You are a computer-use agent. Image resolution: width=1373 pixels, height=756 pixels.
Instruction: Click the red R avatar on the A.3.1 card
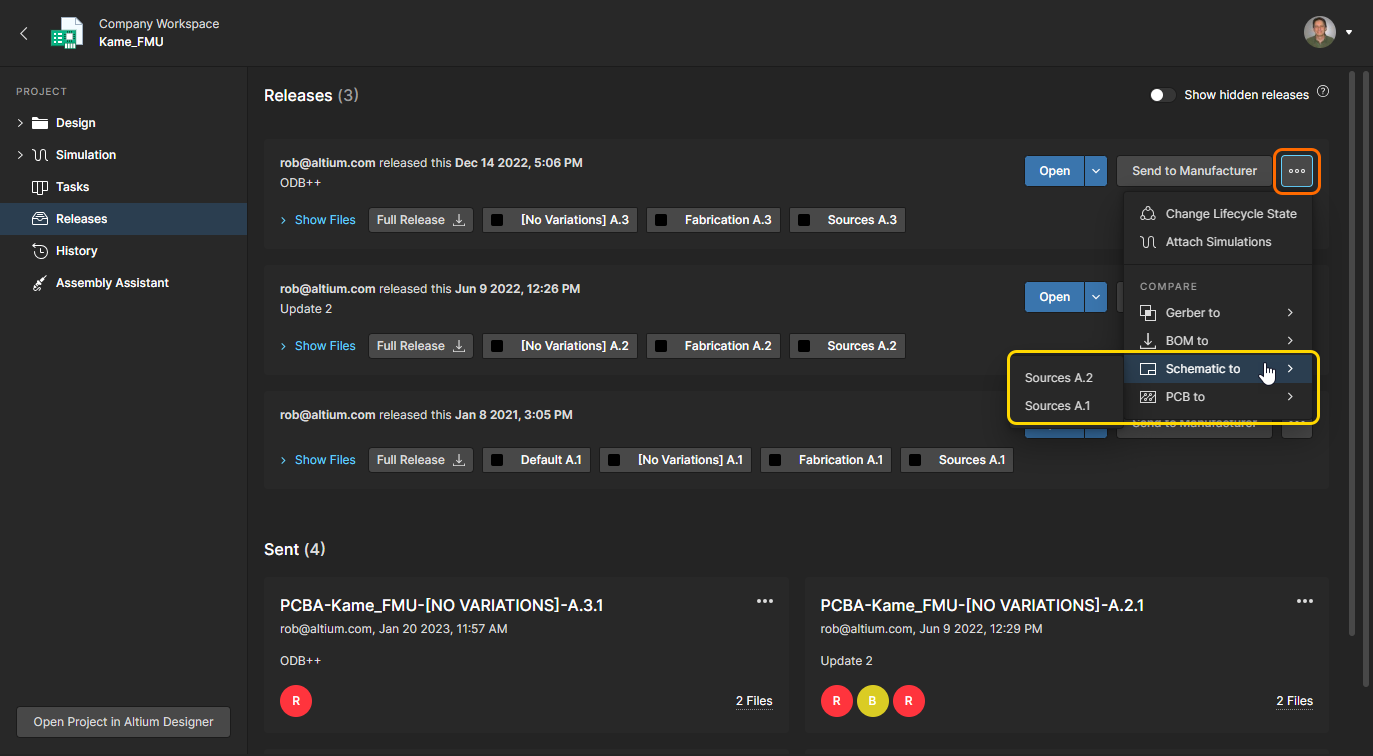pos(296,701)
